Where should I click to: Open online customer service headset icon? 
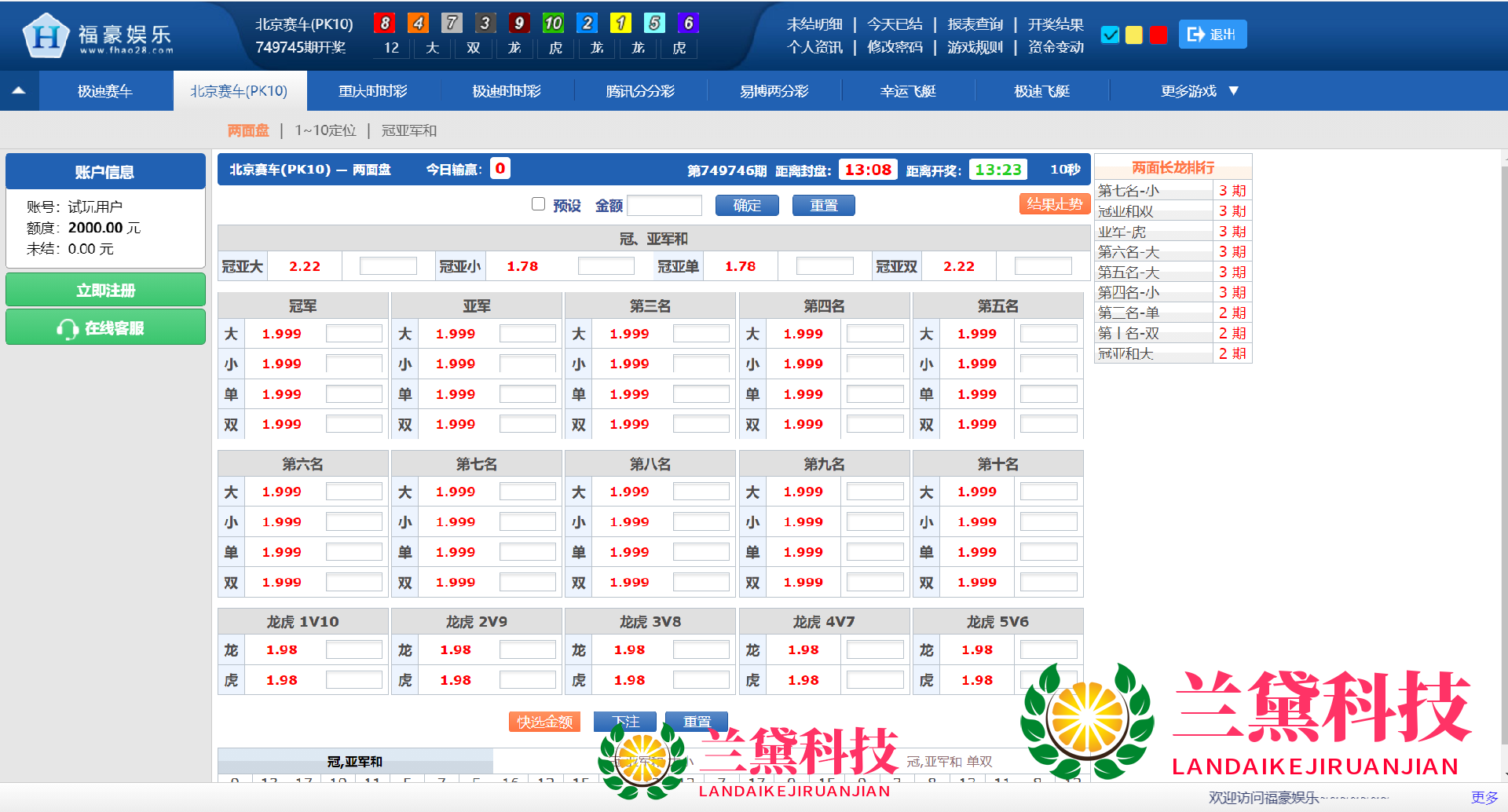67,329
